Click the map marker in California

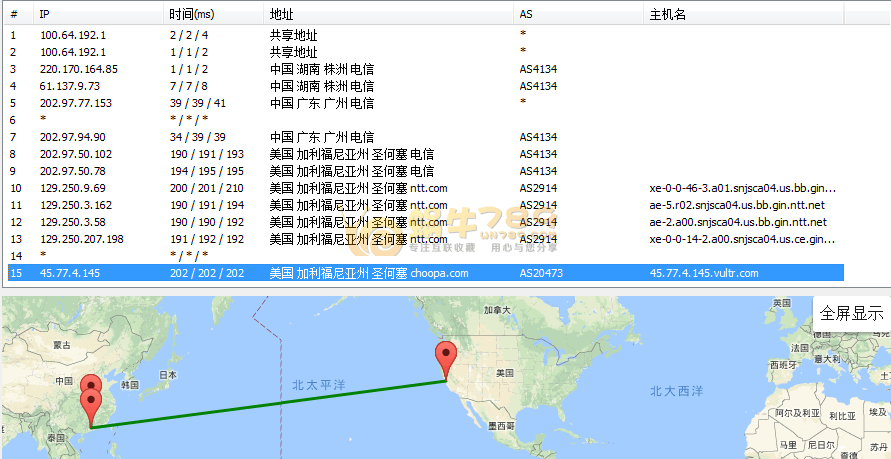[x=445, y=358]
